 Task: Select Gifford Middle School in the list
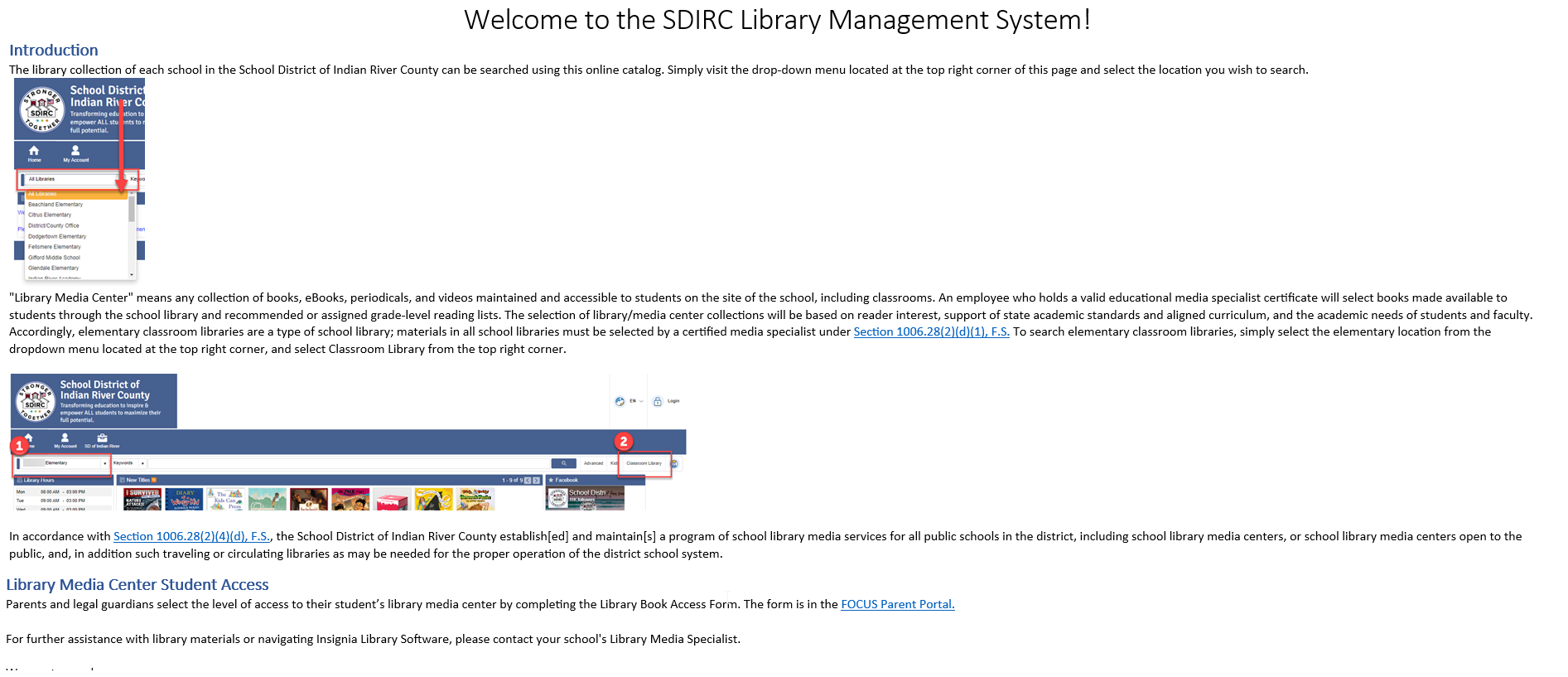click(x=54, y=258)
